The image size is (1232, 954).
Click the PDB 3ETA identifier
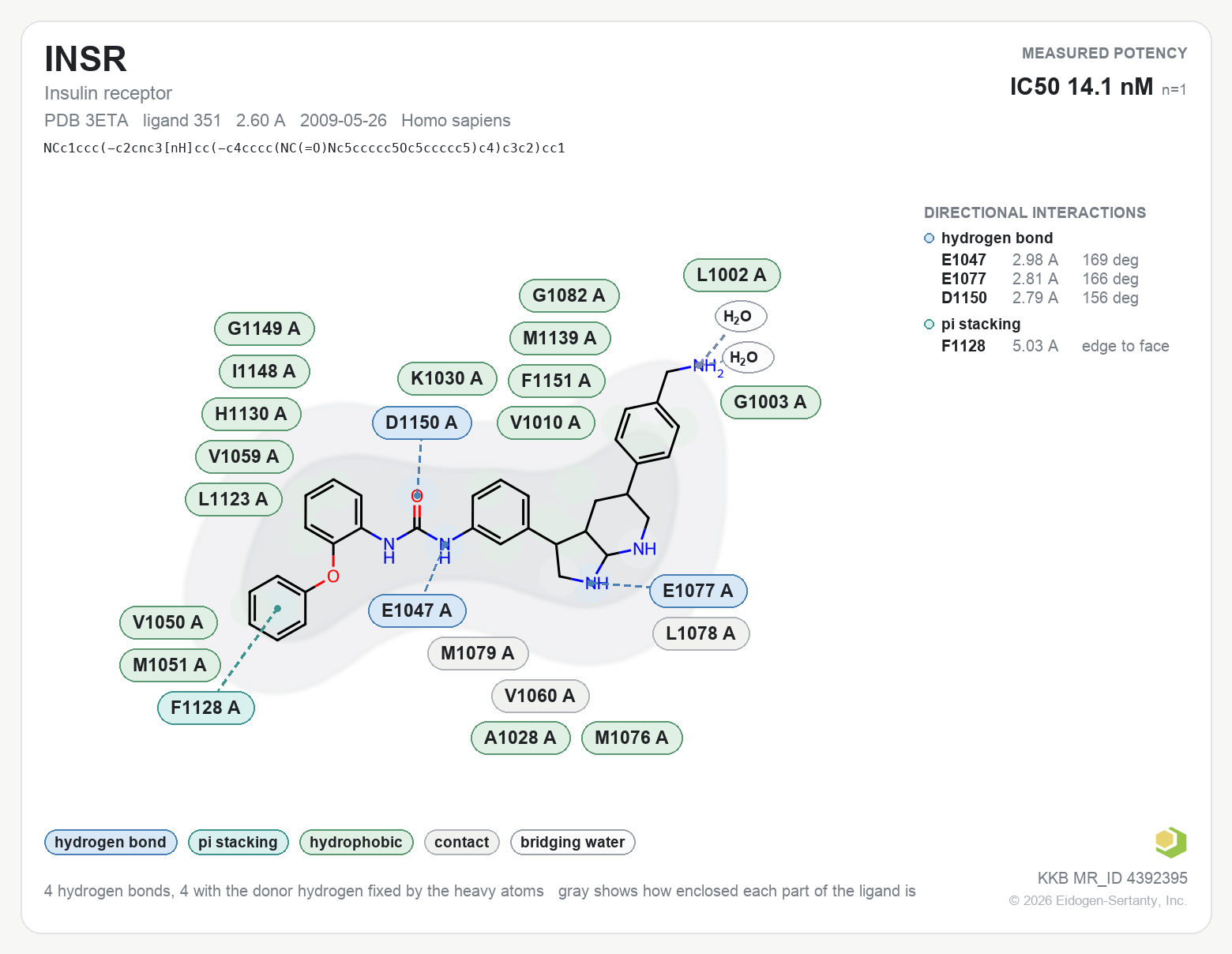point(86,121)
